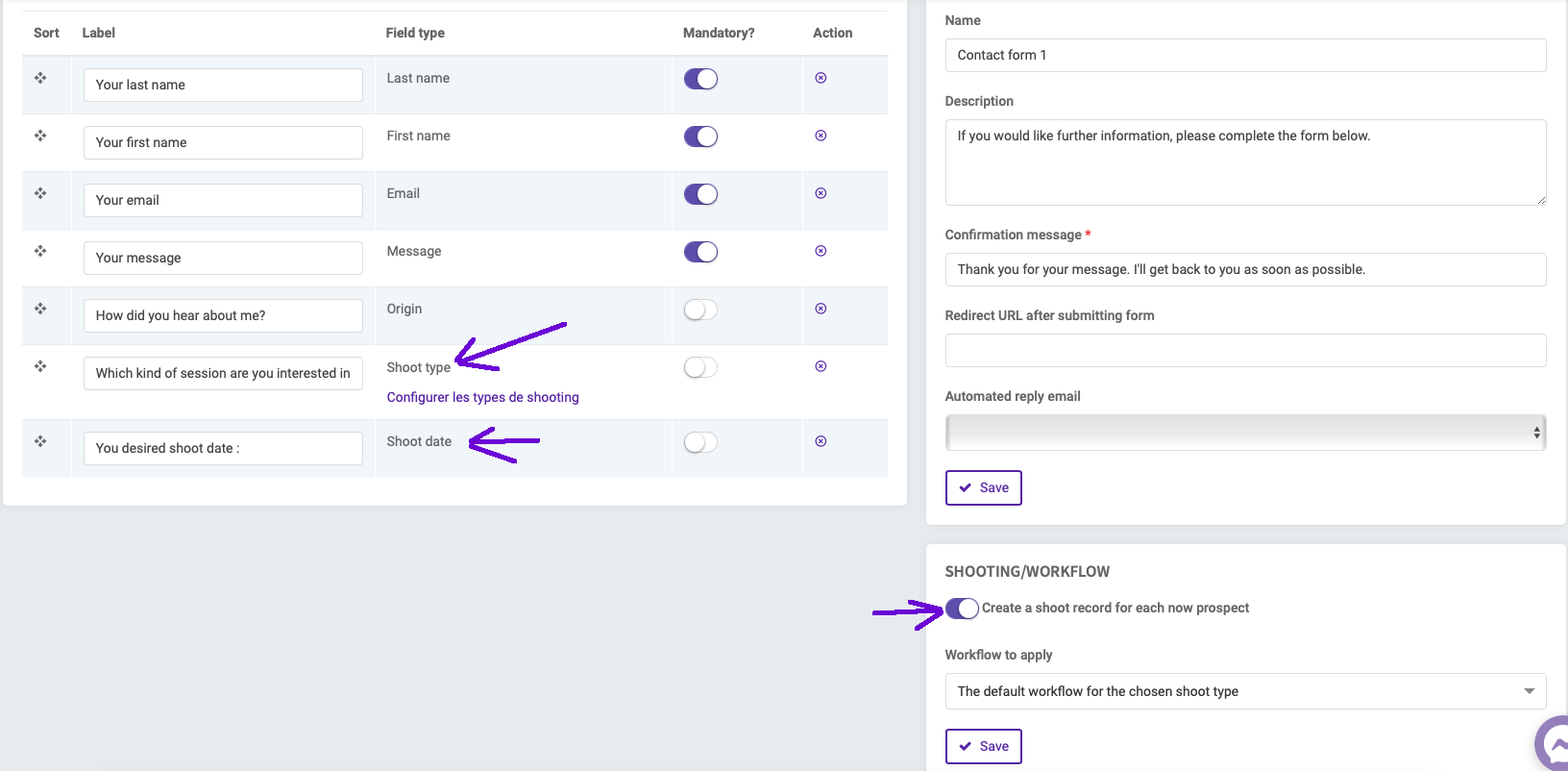Click the Sort column header

pos(46,33)
